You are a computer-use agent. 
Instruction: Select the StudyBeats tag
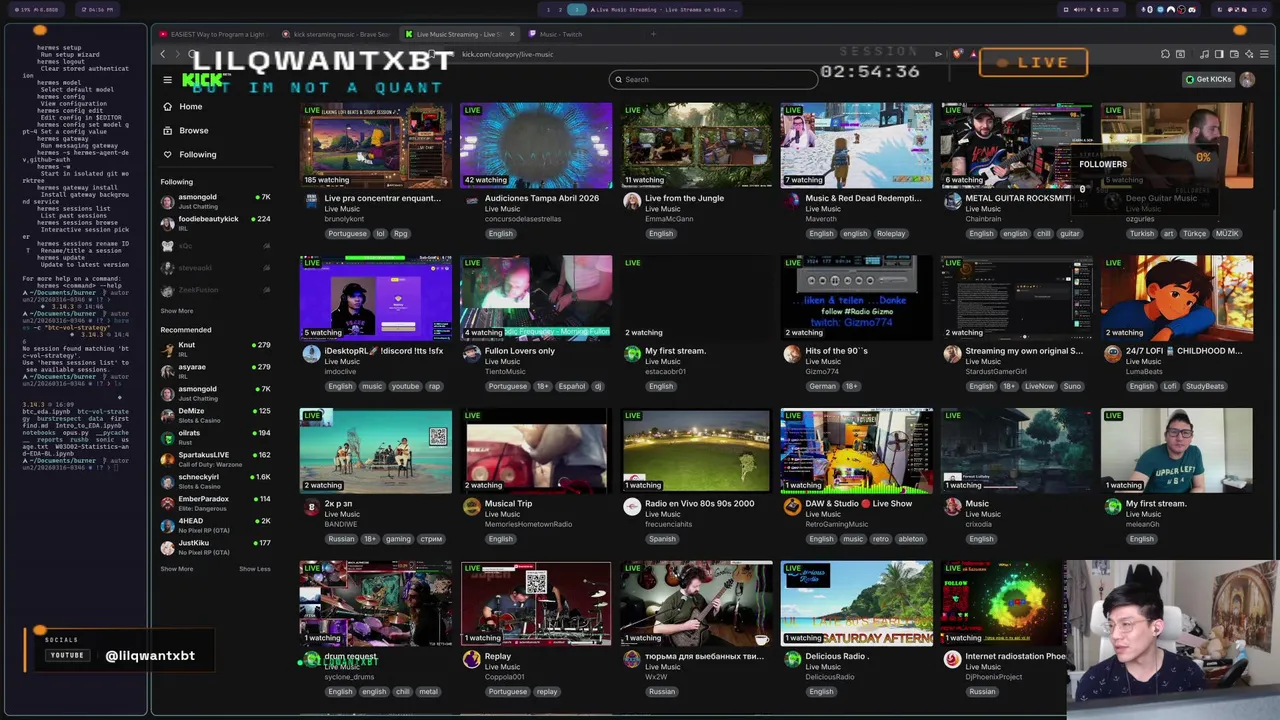[x=1205, y=386]
